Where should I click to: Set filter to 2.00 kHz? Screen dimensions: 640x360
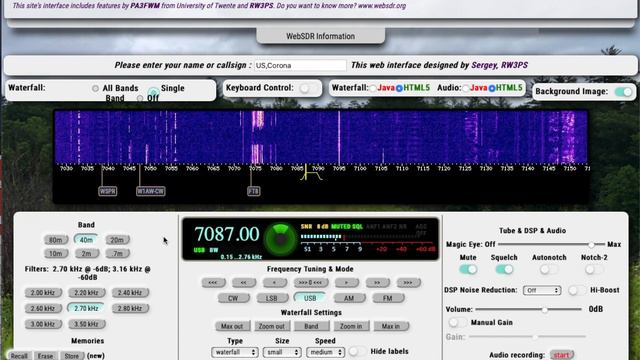[x=43, y=293]
